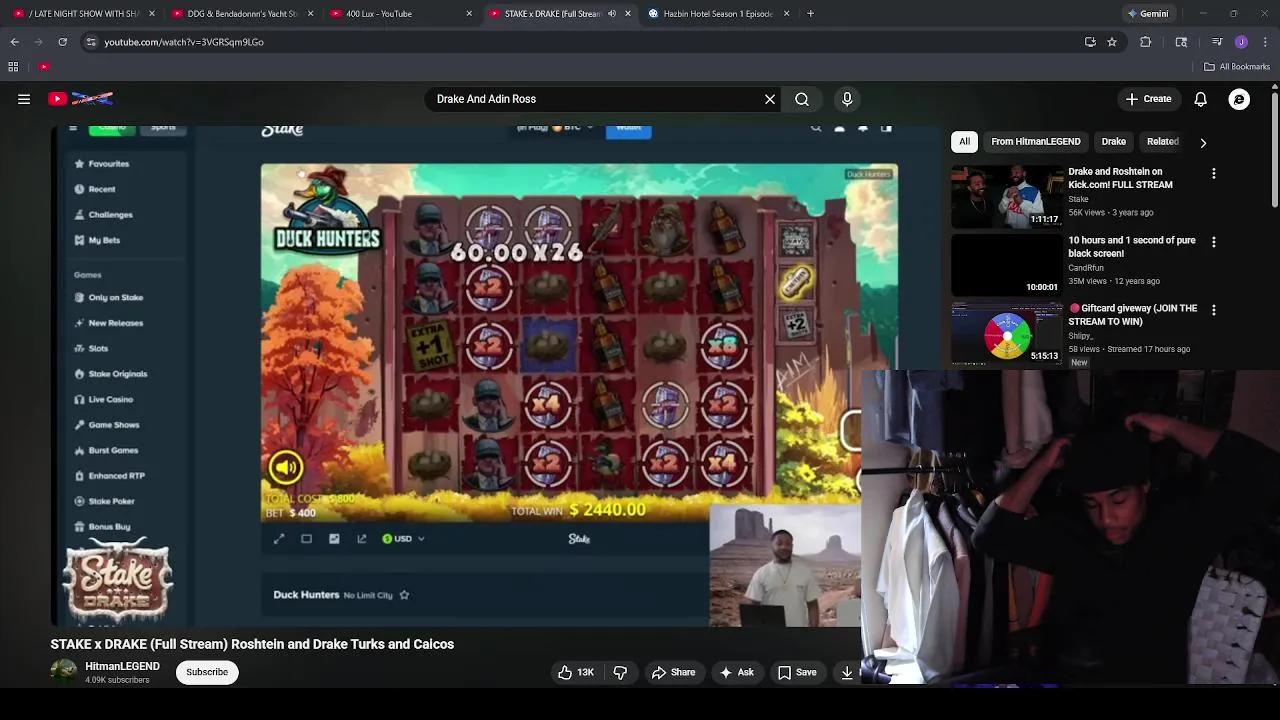Dislike the video

coord(620,672)
